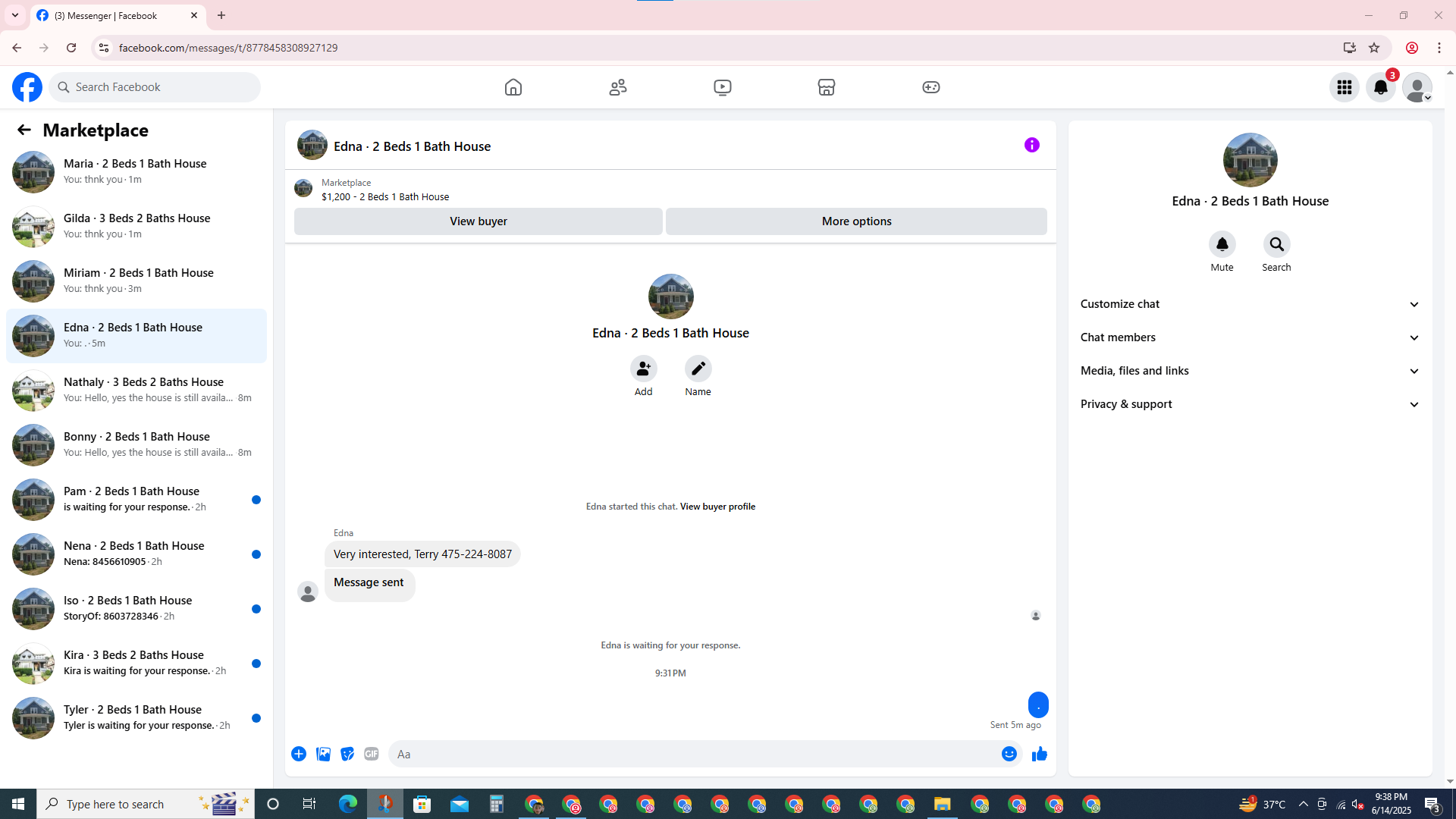Expand Chat members section
Viewport: 1456px width, 819px height.
1250,337
